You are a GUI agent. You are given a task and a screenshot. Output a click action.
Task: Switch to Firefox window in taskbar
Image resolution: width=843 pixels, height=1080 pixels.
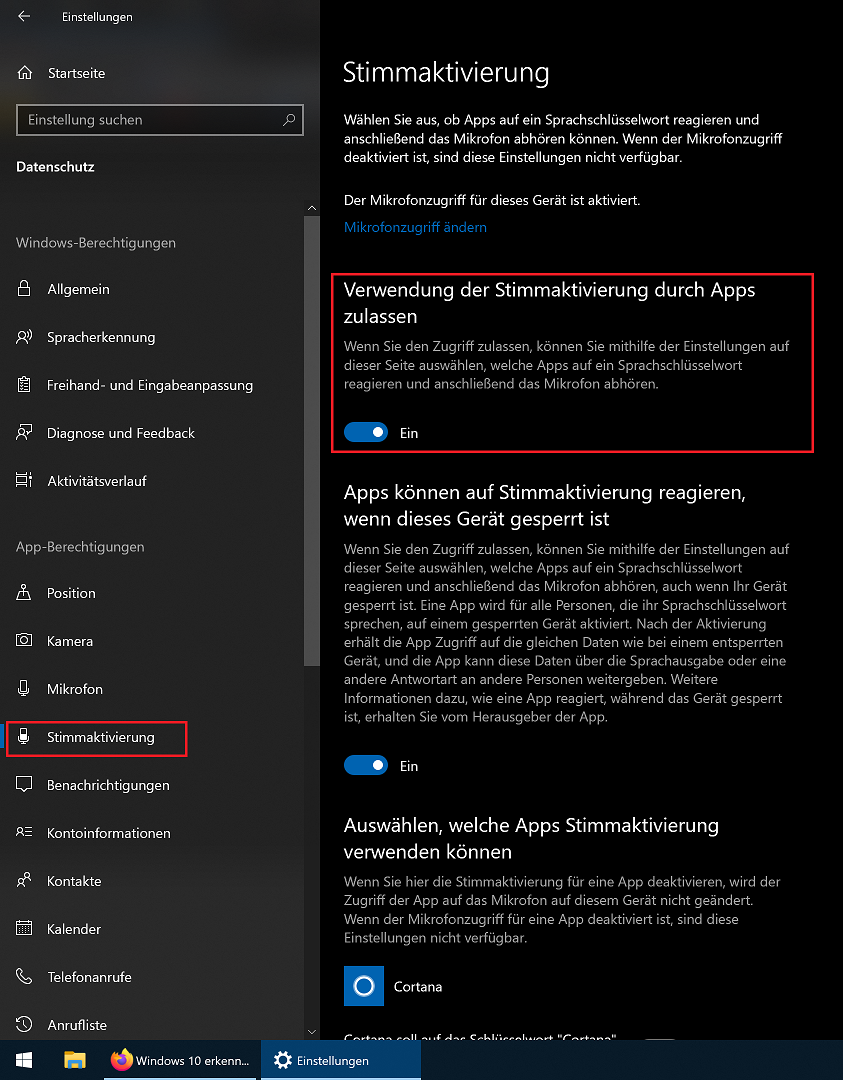pyautogui.click(x=180, y=1061)
